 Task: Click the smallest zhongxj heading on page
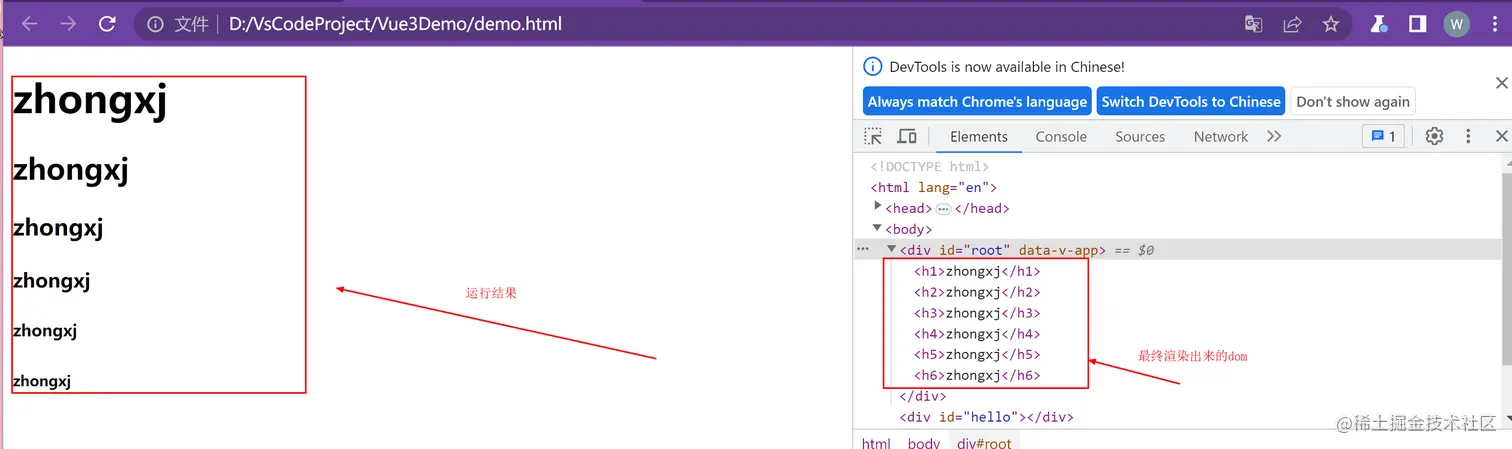click(x=42, y=380)
